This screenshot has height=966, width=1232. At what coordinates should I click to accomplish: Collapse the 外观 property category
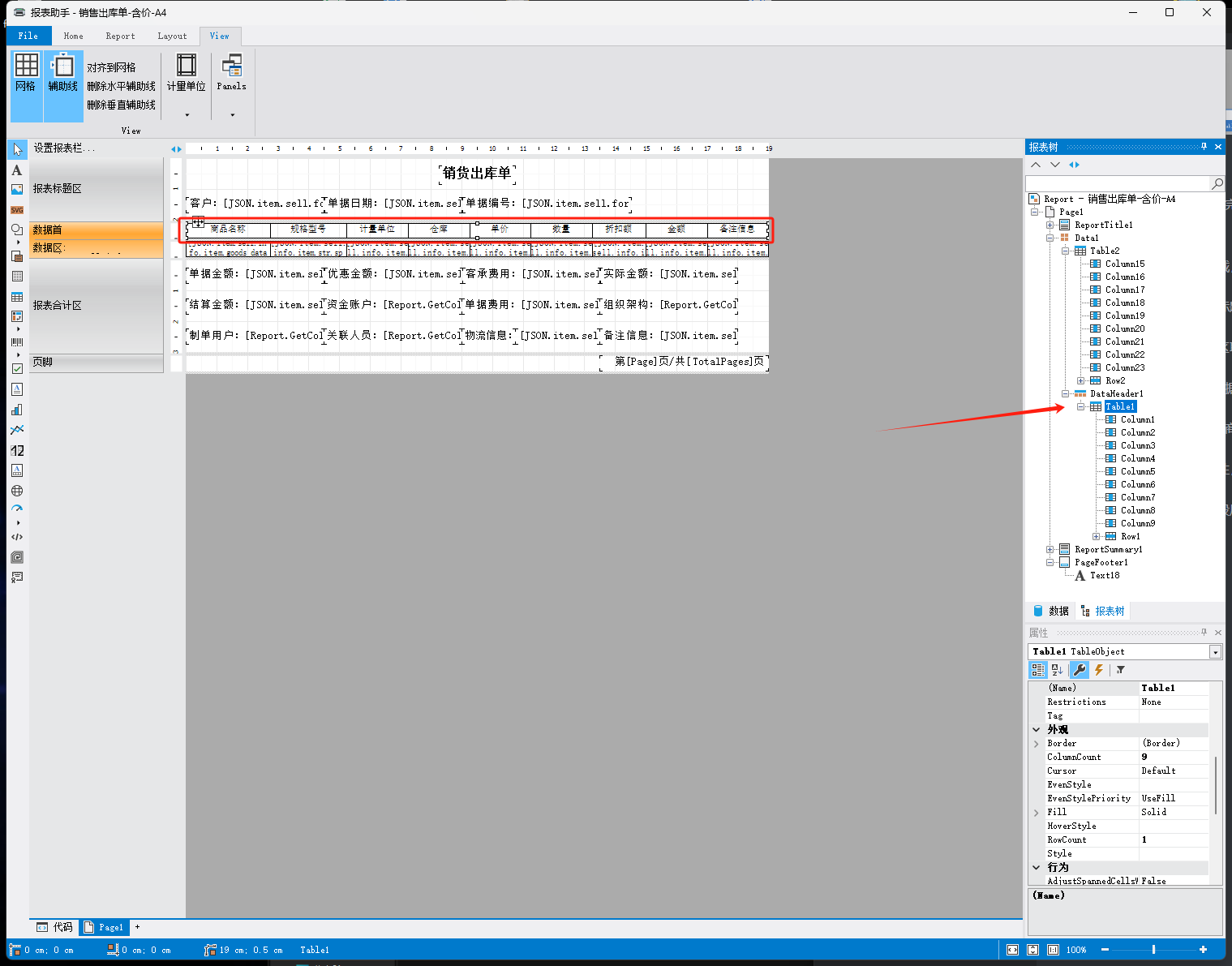pos(1037,730)
